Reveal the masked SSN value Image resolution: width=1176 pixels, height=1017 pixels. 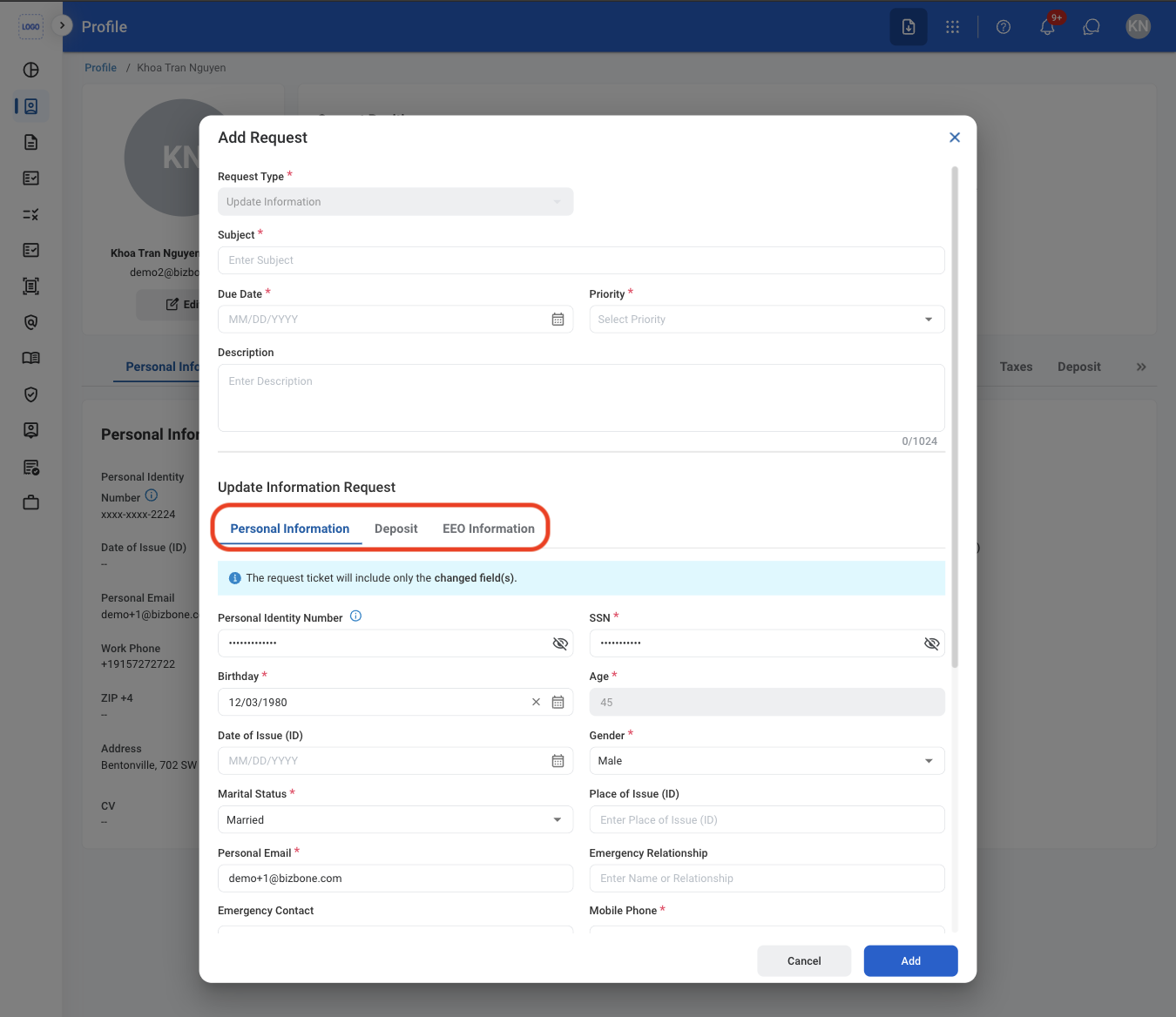pyautogui.click(x=932, y=643)
